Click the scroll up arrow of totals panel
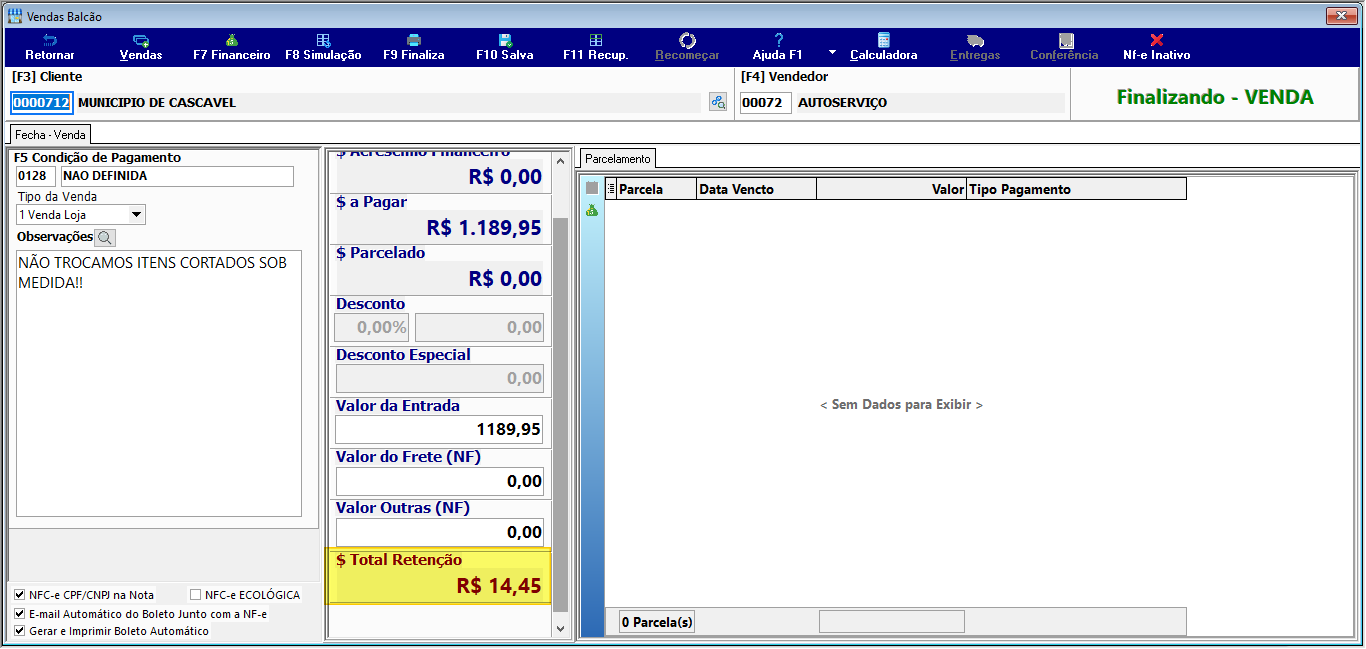Screen dimensions: 1366x649 560,160
